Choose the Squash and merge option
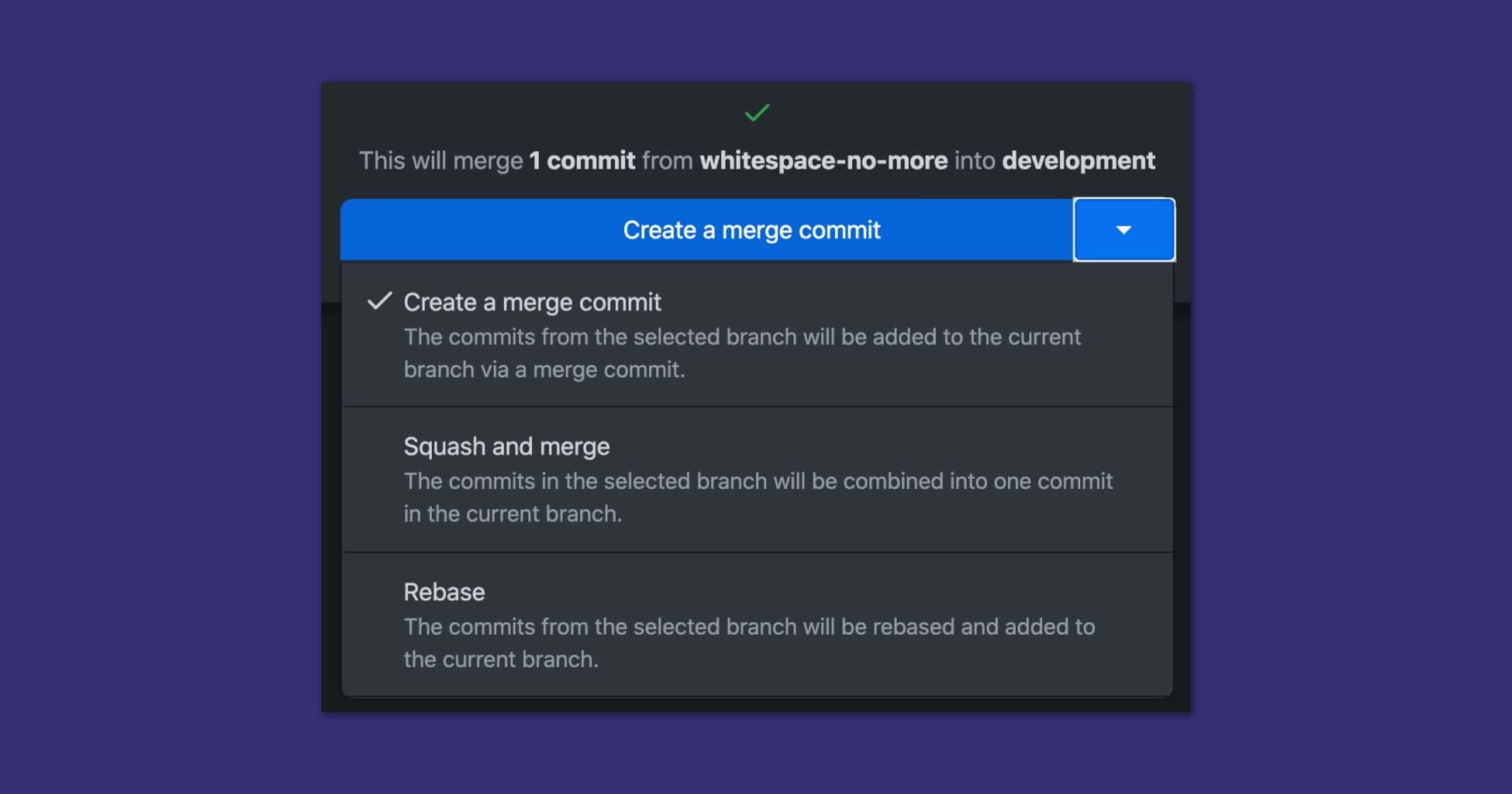Viewport: 1512px width, 794px height. coord(507,447)
